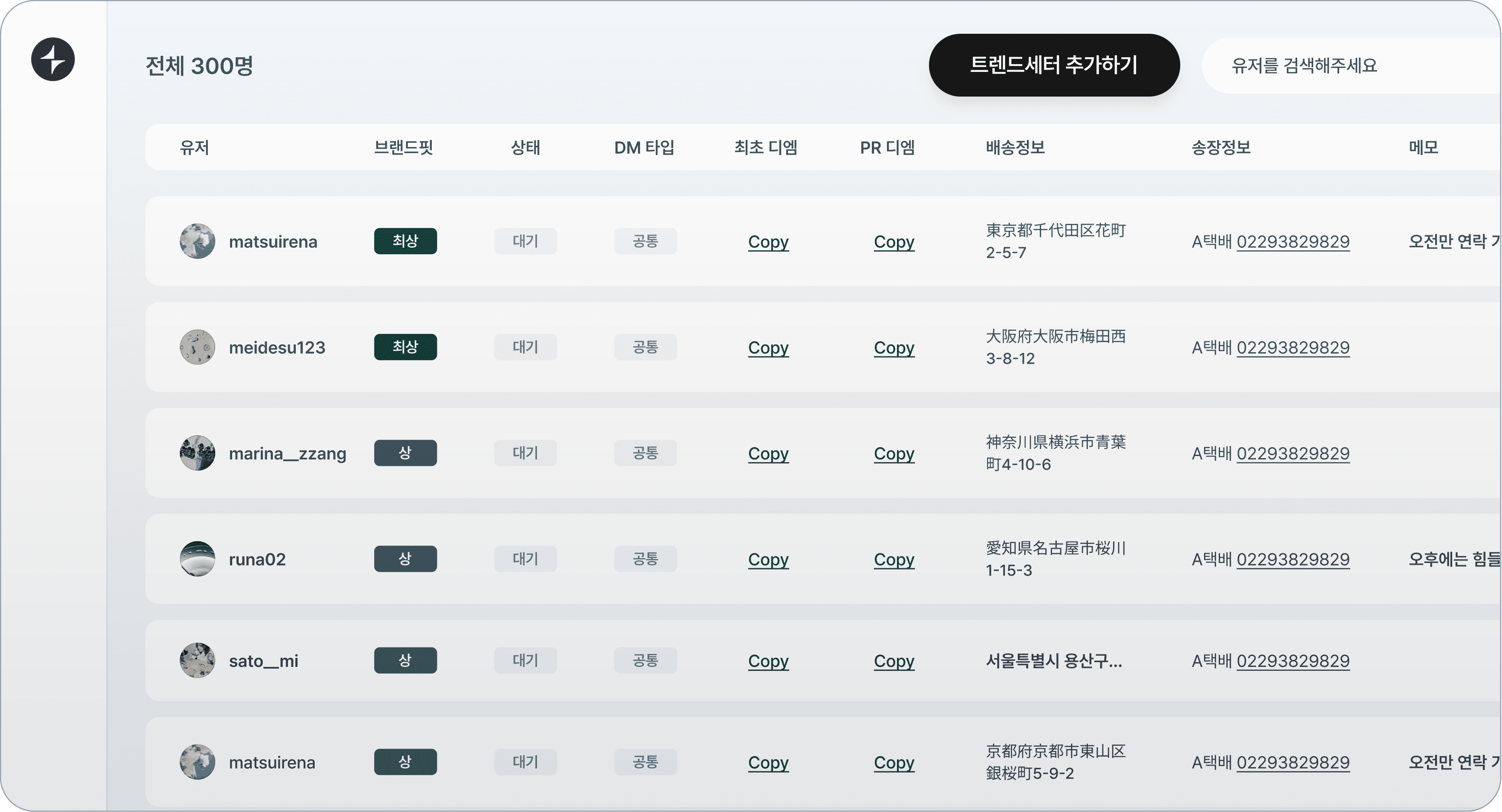Image resolution: width=1502 pixels, height=812 pixels.
Task: Click the 공통 DM type for sato__mi
Action: 646,661
